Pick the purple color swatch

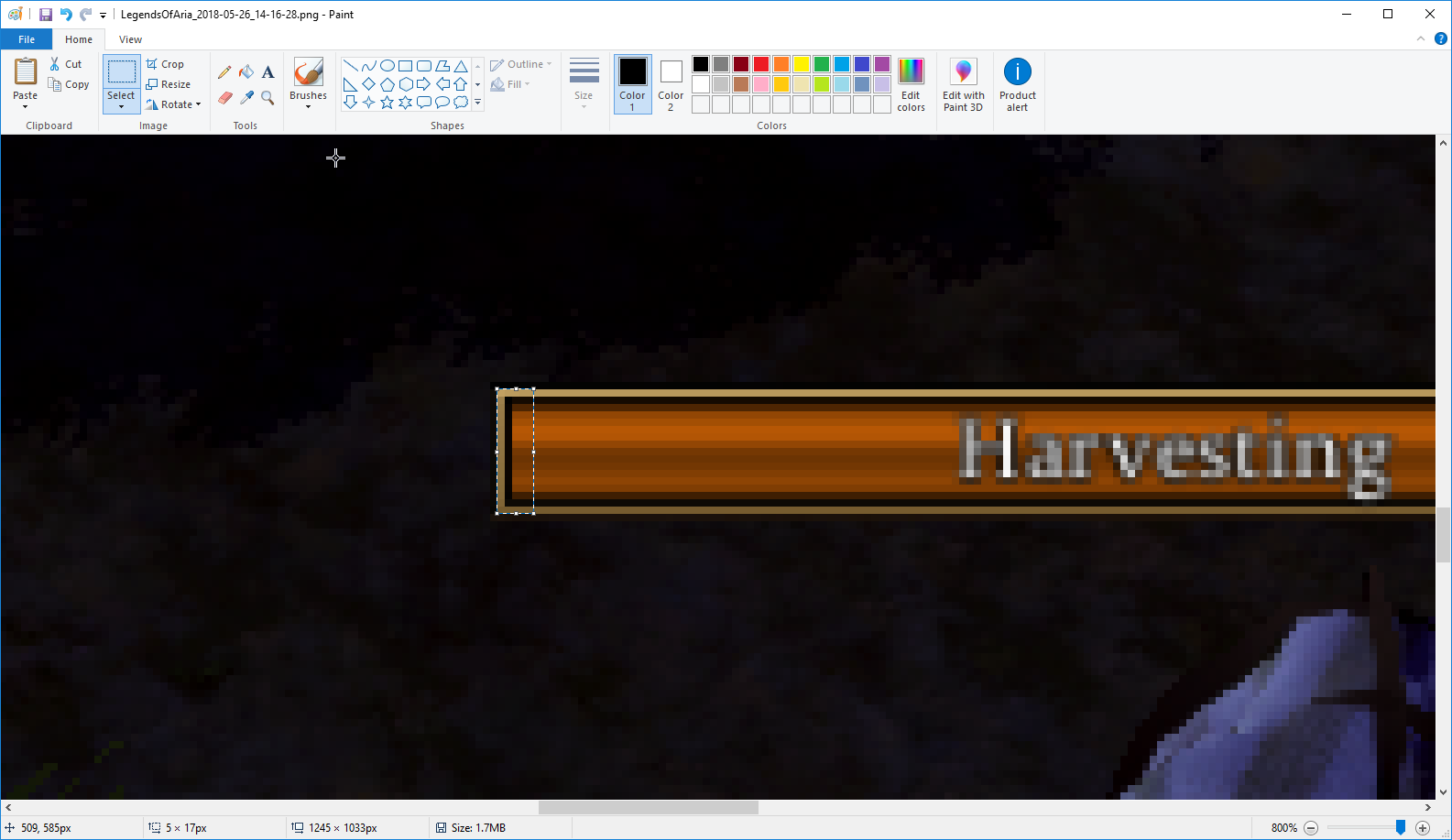click(x=882, y=64)
